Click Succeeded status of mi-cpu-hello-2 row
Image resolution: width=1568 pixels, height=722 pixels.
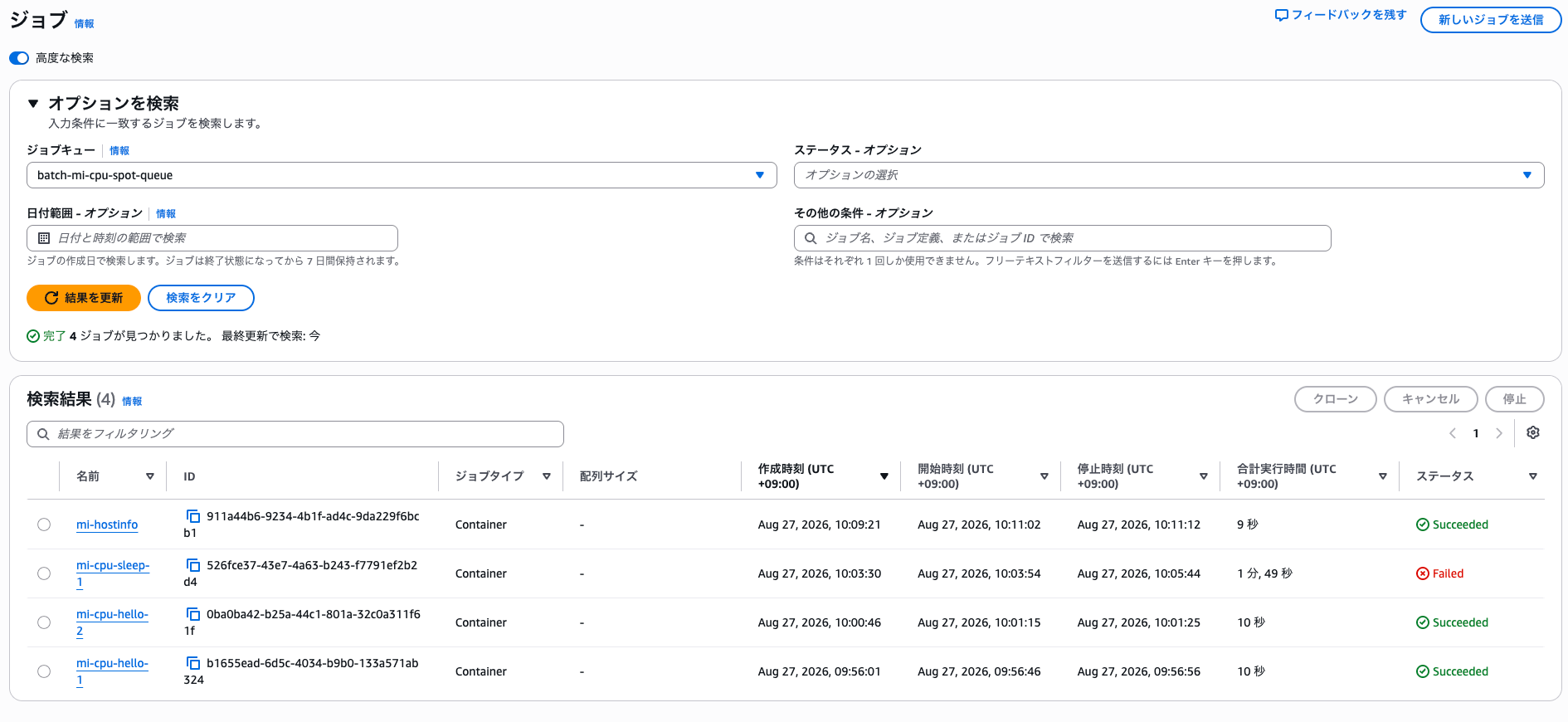click(x=1452, y=622)
